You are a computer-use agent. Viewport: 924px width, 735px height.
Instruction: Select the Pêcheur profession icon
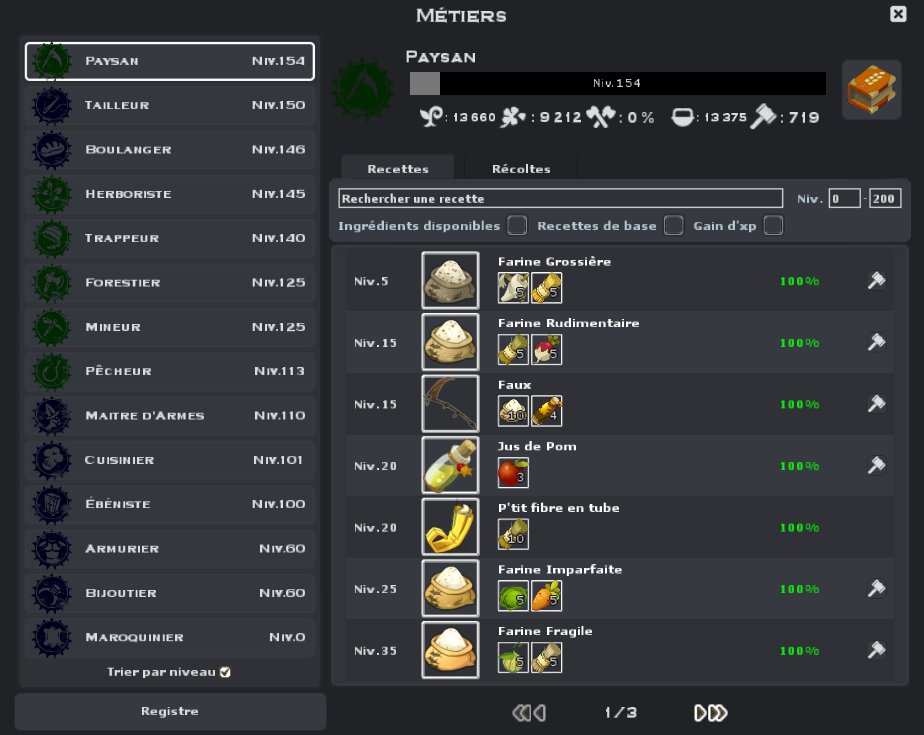pyautogui.click(x=51, y=371)
